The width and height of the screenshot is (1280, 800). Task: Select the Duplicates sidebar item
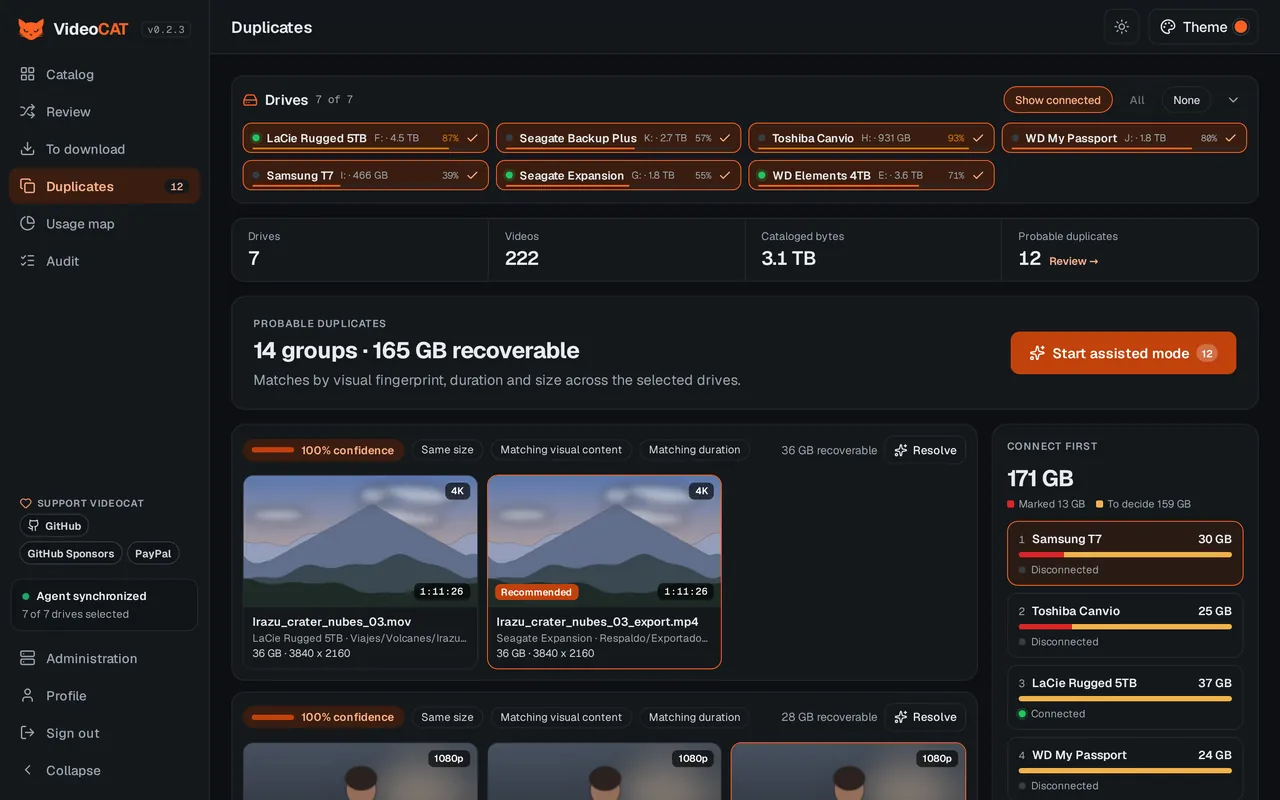(105, 186)
